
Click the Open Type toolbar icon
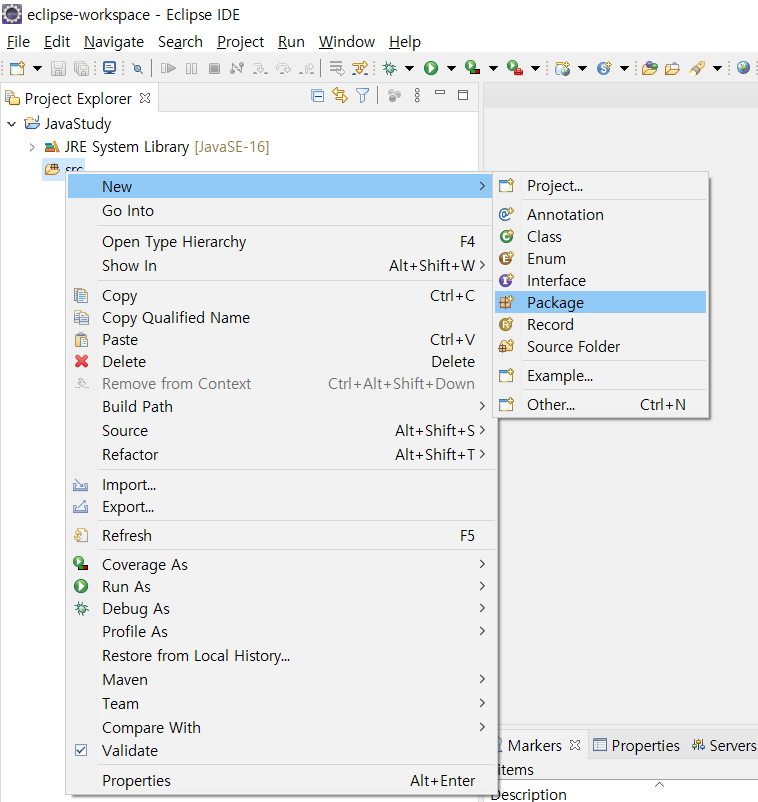(x=650, y=68)
